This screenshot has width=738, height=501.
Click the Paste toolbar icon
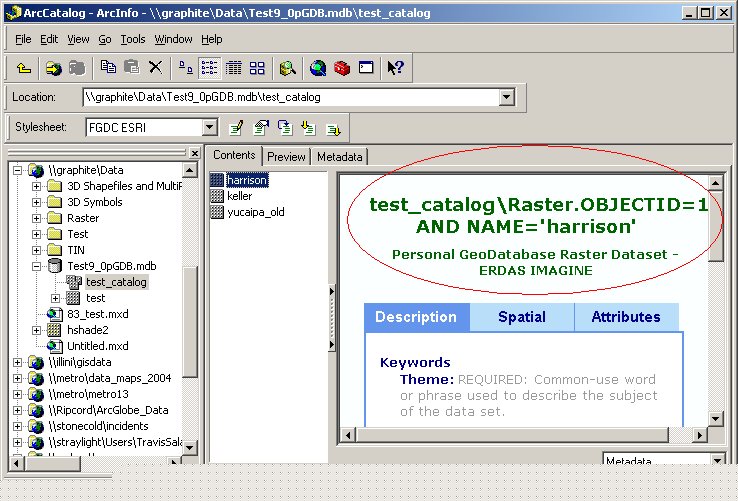point(131,67)
